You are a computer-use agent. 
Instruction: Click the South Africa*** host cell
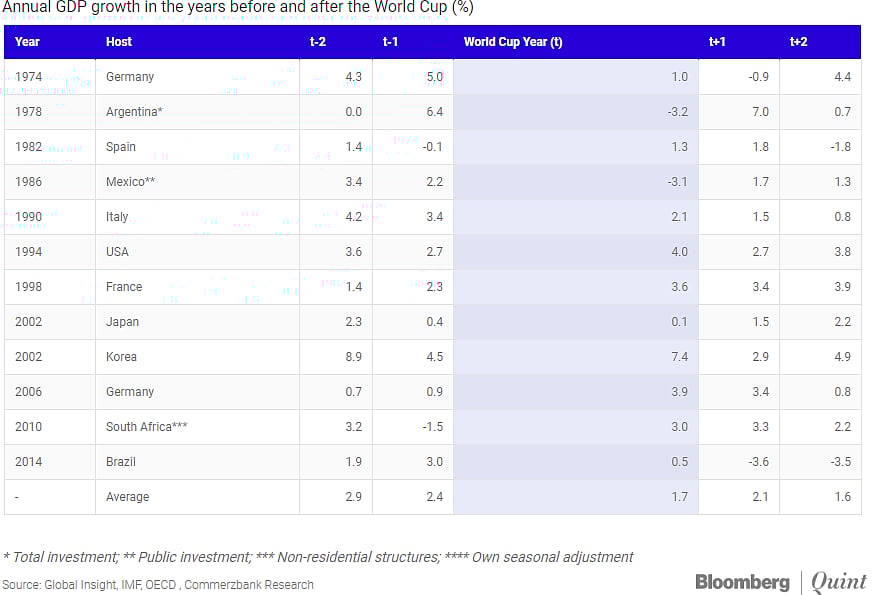pos(146,427)
